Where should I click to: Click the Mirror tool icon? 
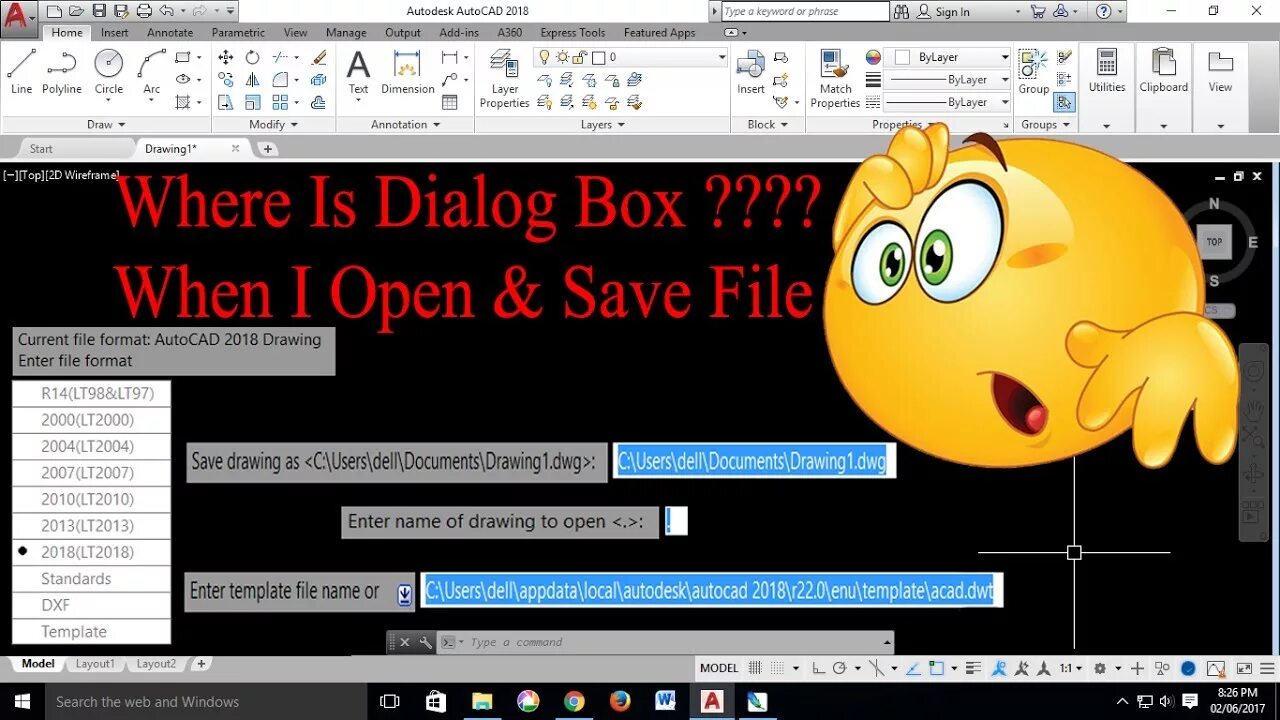coord(253,80)
